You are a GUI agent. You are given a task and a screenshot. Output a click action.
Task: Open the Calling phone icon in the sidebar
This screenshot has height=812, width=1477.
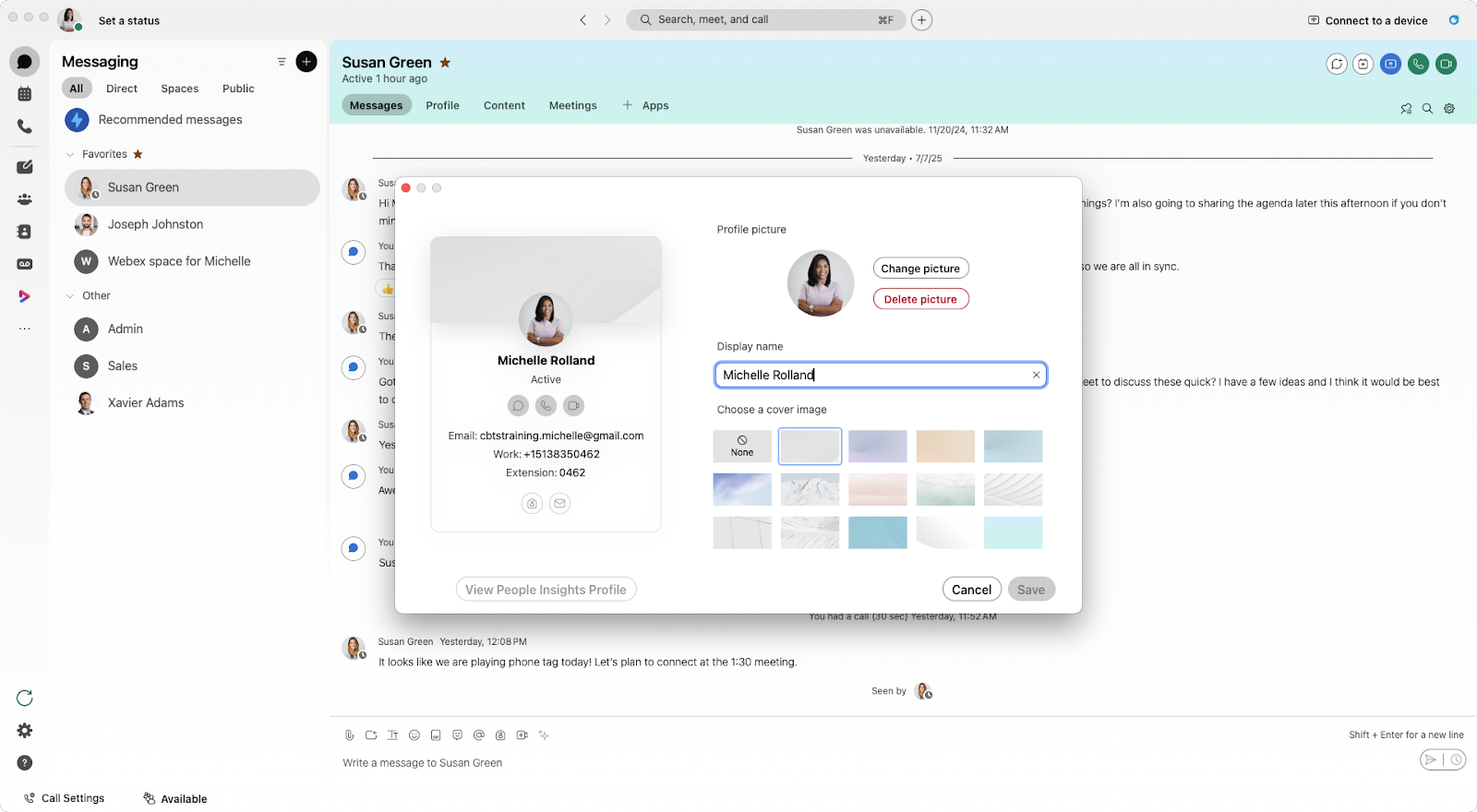point(25,126)
